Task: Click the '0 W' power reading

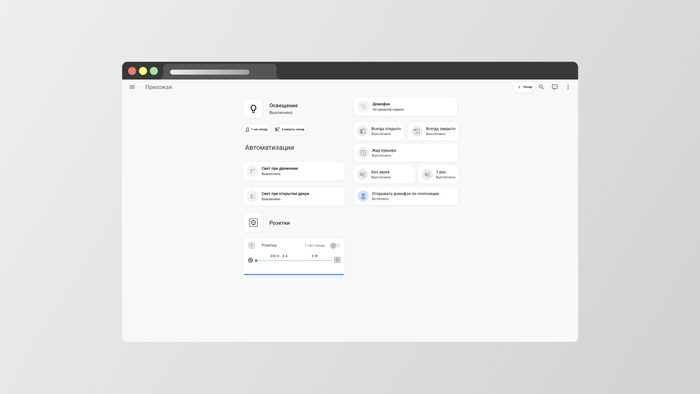Action: [314, 256]
